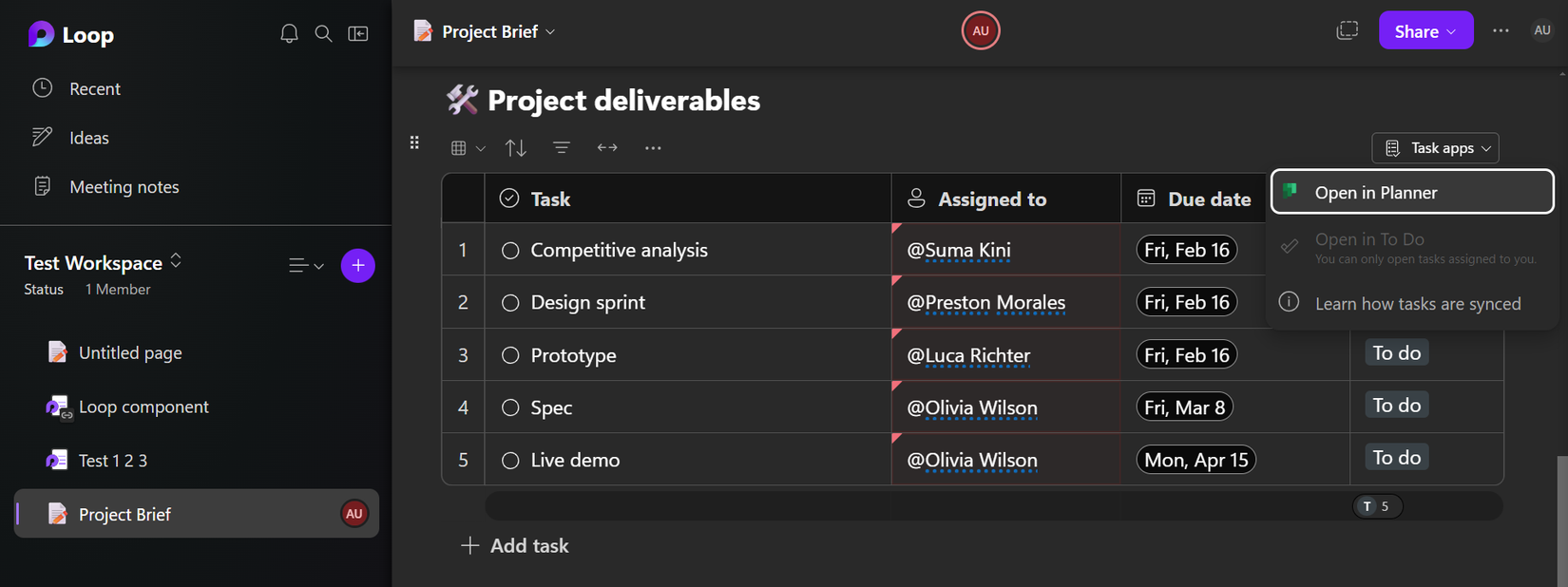1568x587 pixels.
Task: Expand the Project Brief title chevron
Action: (550, 32)
